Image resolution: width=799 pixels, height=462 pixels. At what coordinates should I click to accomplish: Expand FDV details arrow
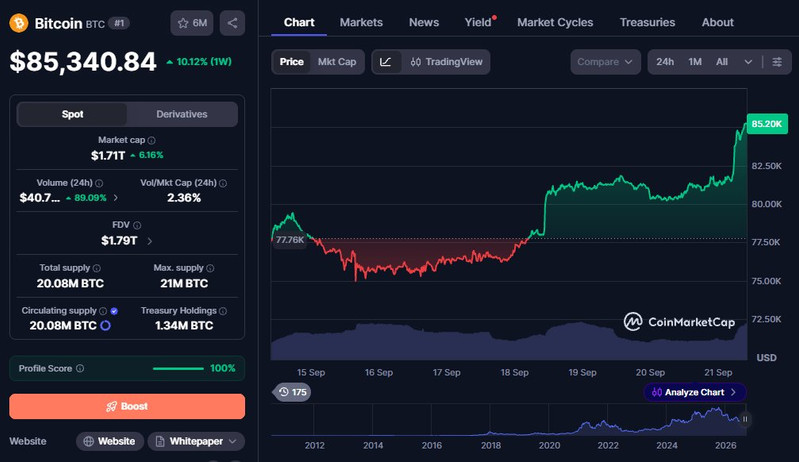click(150, 241)
